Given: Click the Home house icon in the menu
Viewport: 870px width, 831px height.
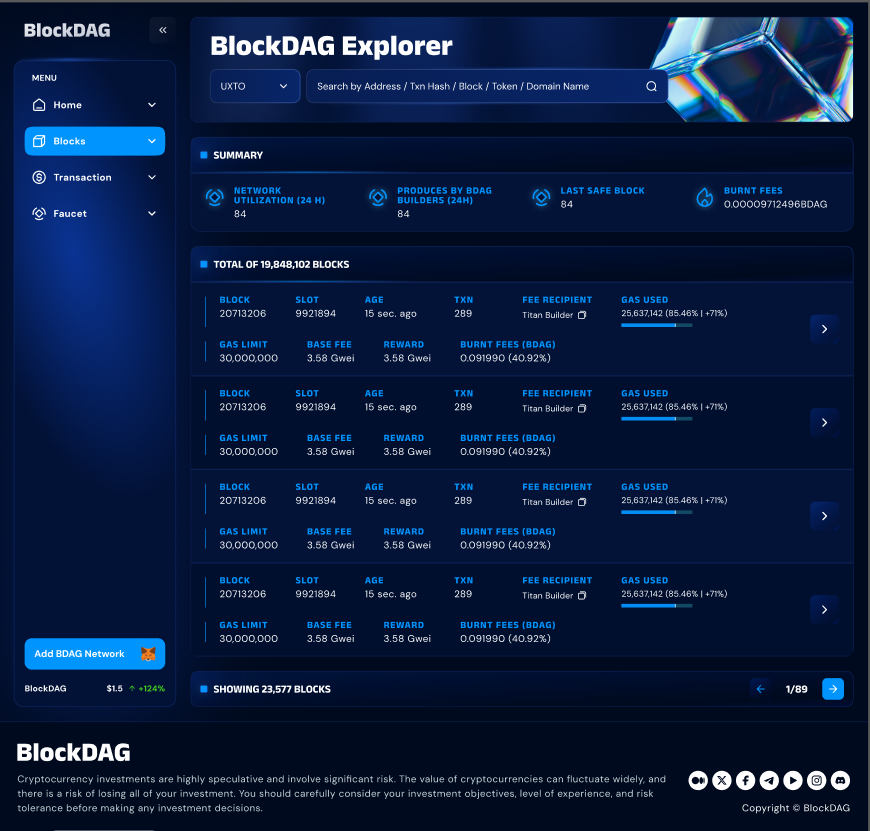Looking at the screenshot, I should [39, 105].
